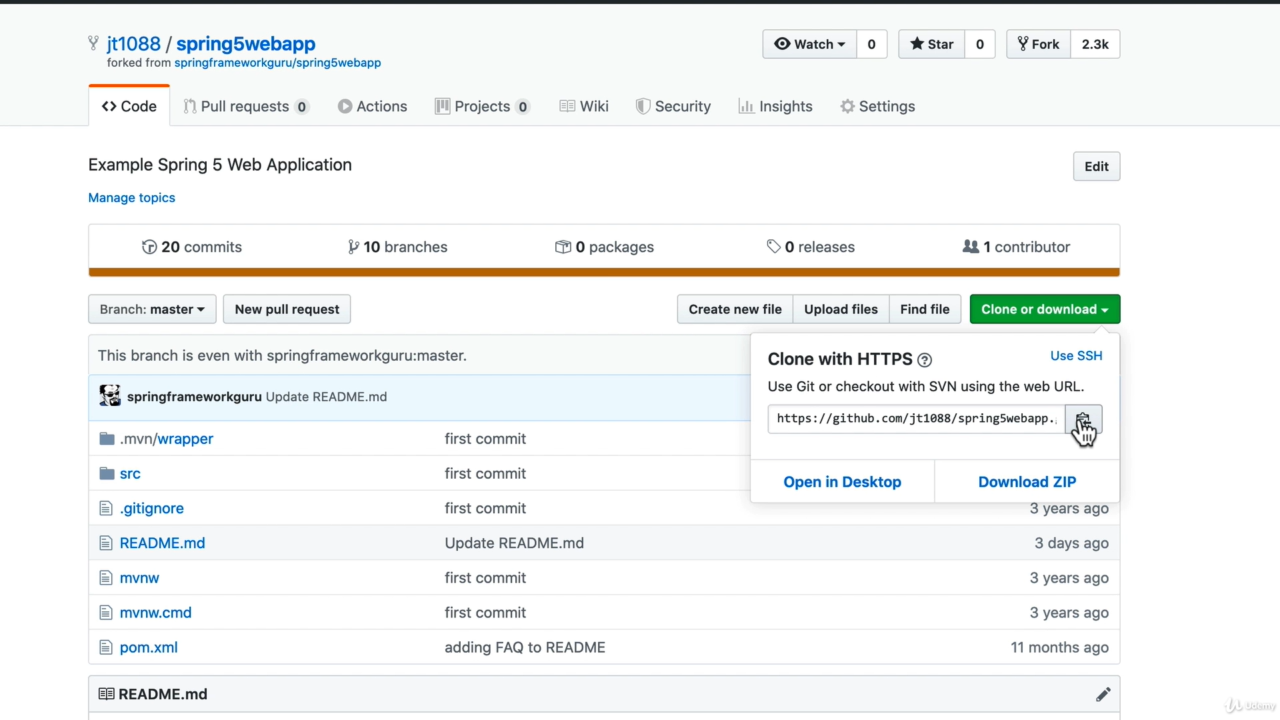Click the help icon beside Clone with HTTPS
This screenshot has width=1280, height=720.
pyautogui.click(x=924, y=360)
